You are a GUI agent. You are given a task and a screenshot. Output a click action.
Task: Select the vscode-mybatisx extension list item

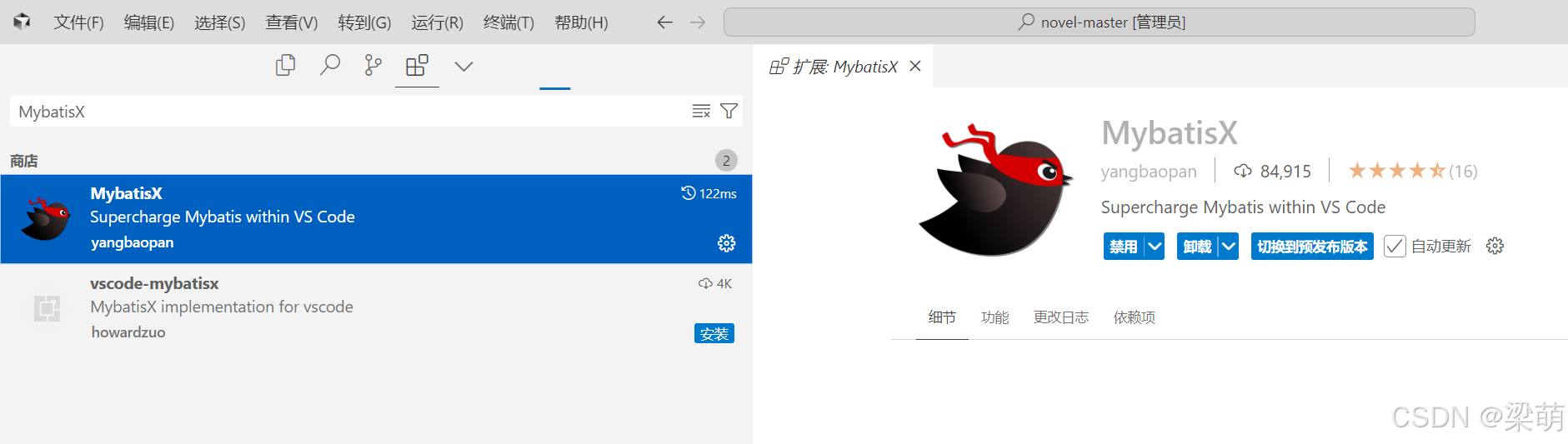point(376,308)
